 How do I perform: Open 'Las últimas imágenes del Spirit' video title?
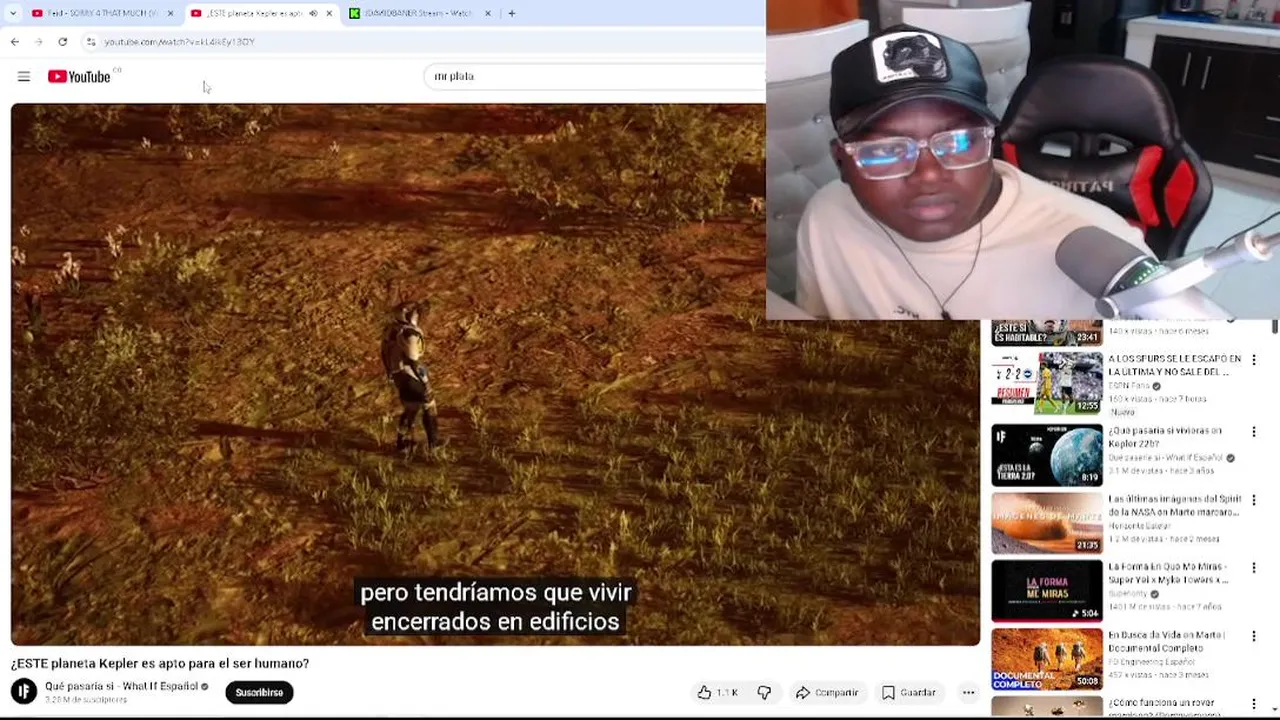click(1174, 505)
